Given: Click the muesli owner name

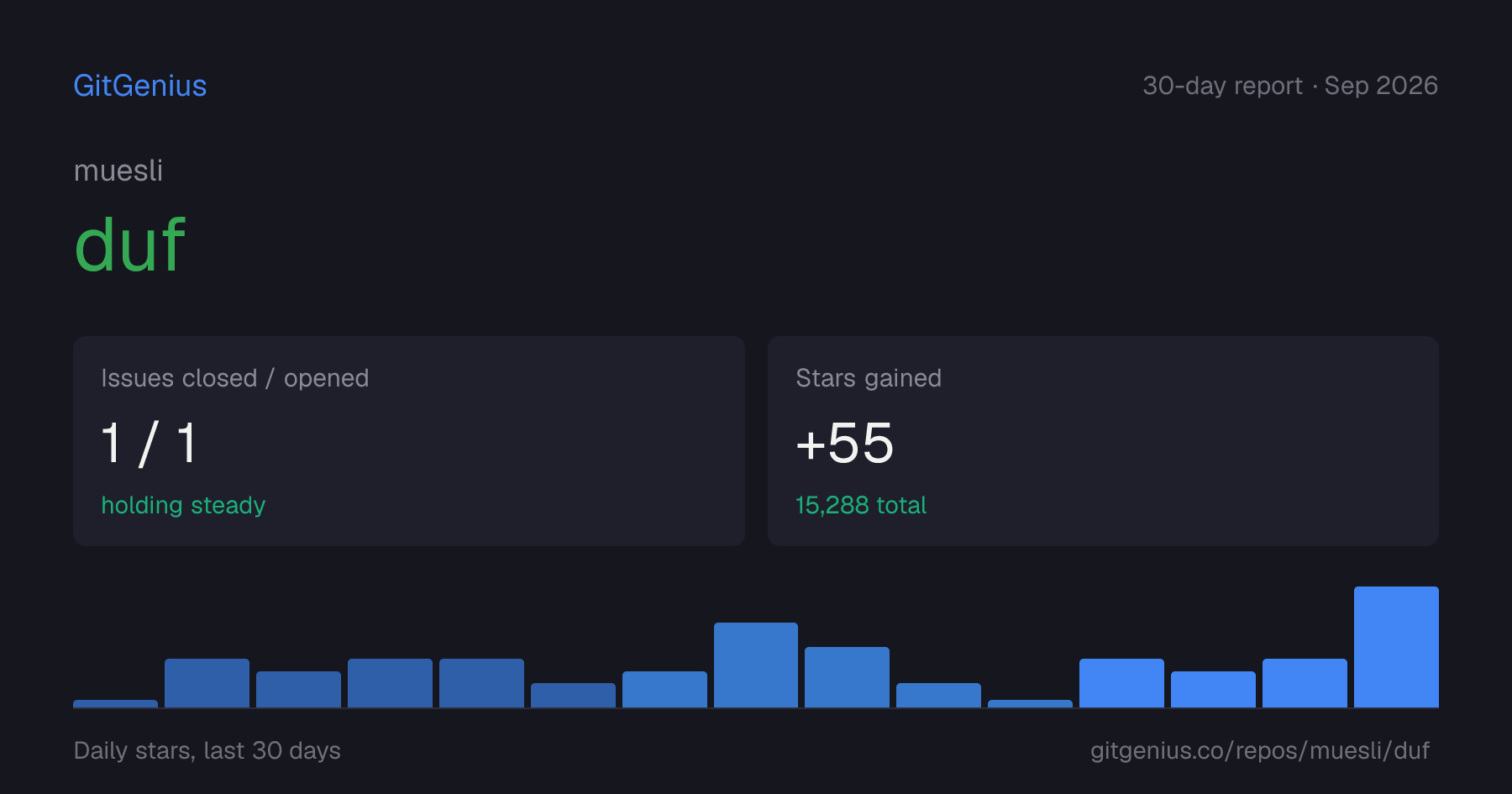Looking at the screenshot, I should tap(118, 171).
